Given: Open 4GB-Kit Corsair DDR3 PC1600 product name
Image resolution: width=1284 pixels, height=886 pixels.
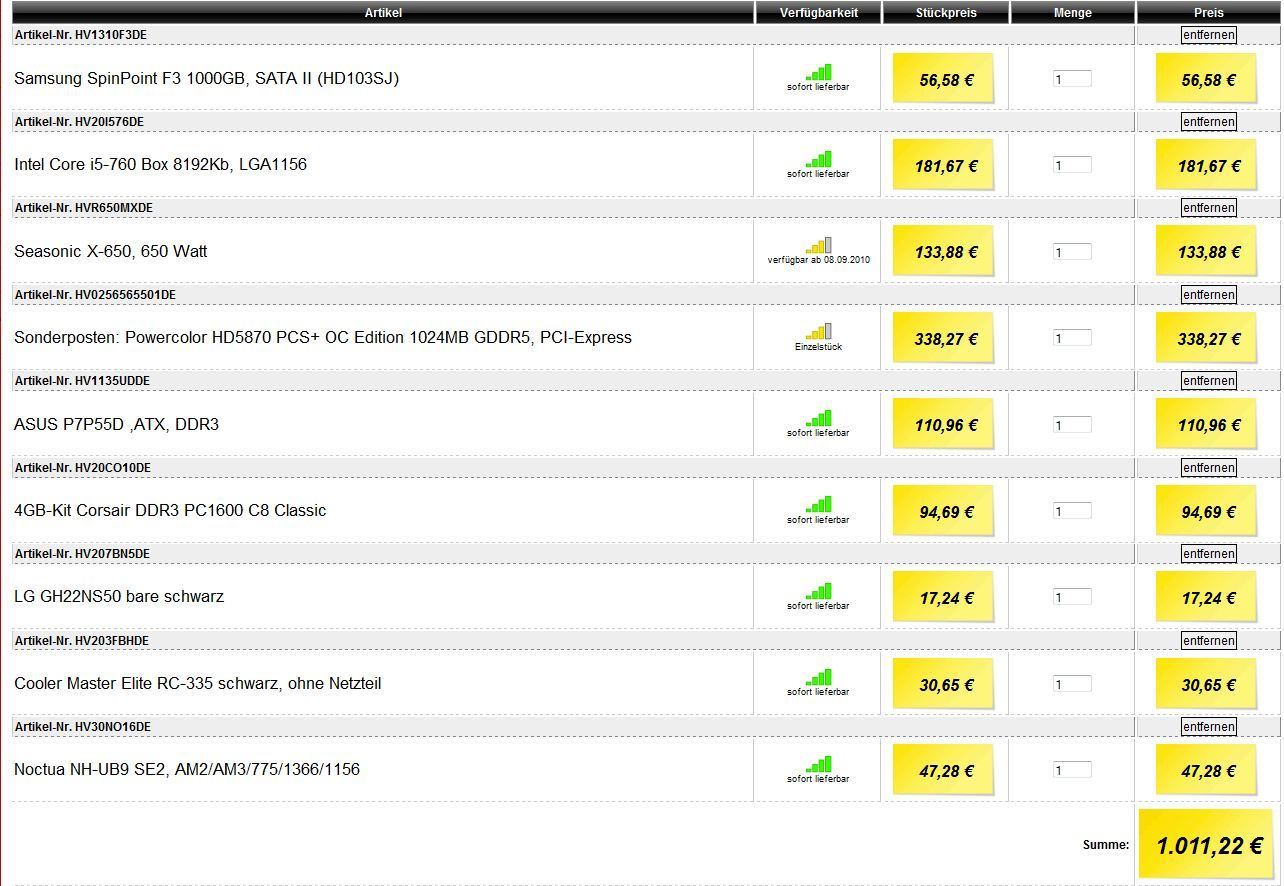Looking at the screenshot, I should pyautogui.click(x=170, y=510).
